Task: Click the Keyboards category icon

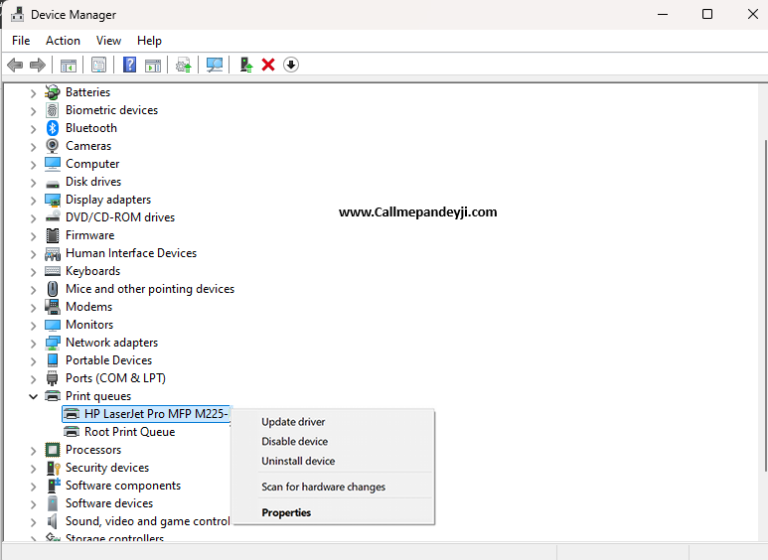Action: pyautogui.click(x=52, y=271)
